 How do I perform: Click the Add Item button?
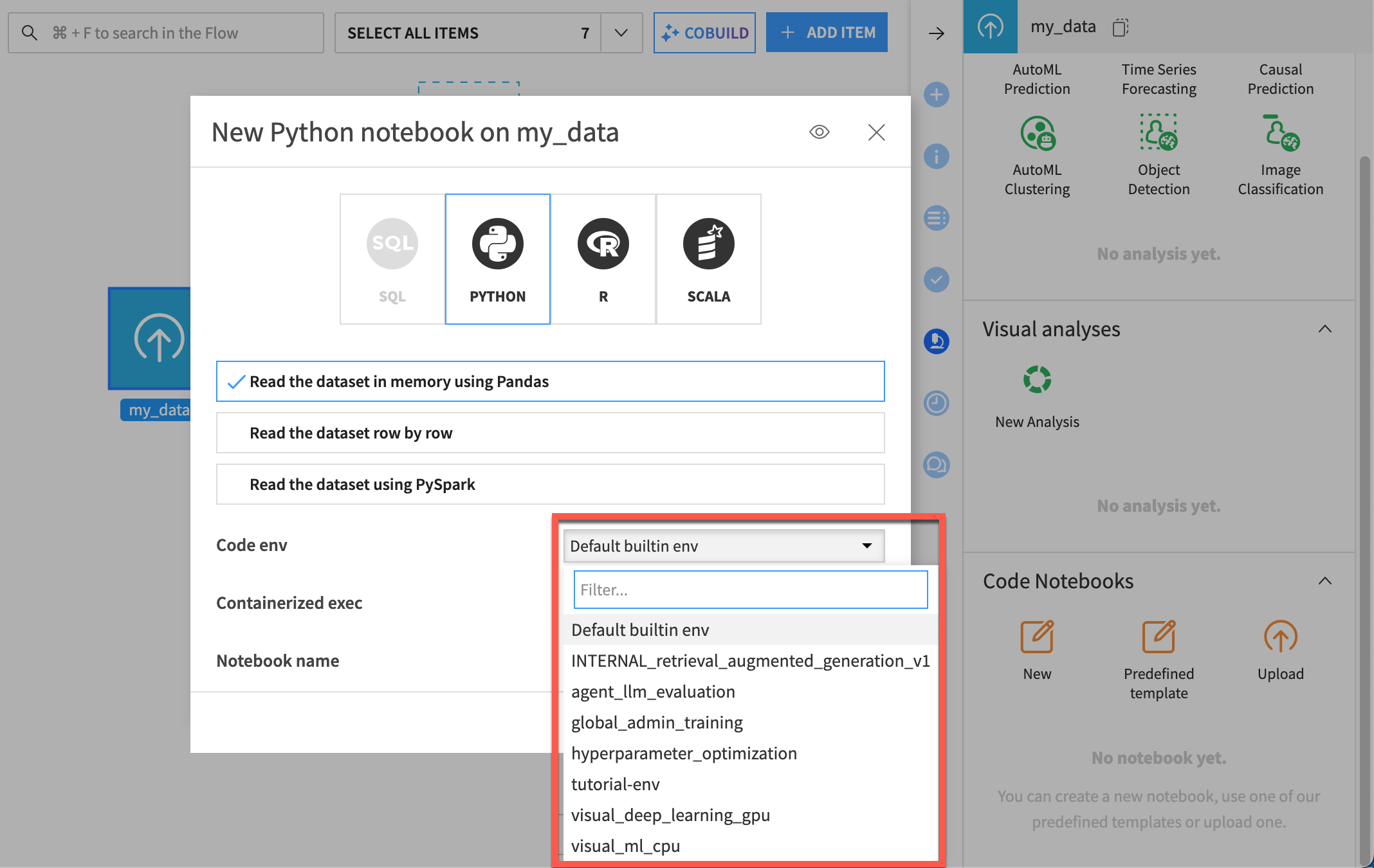pos(827,33)
